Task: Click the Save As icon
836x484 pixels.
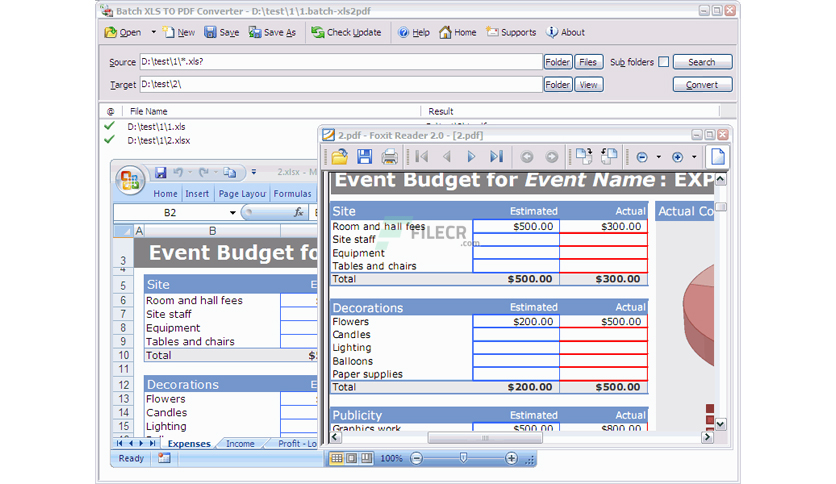Action: tap(255, 33)
